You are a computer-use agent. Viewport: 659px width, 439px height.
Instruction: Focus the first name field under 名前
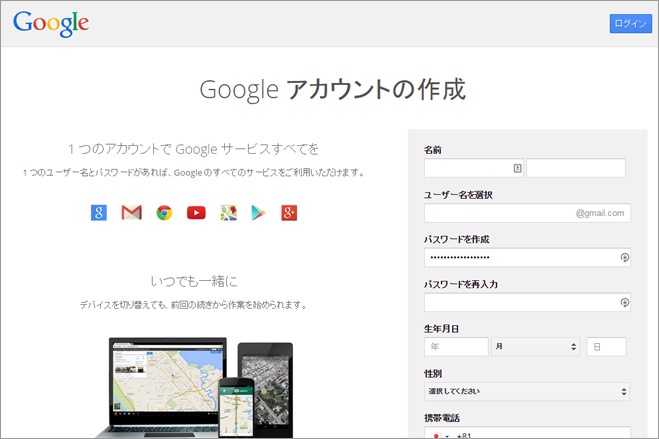474,168
